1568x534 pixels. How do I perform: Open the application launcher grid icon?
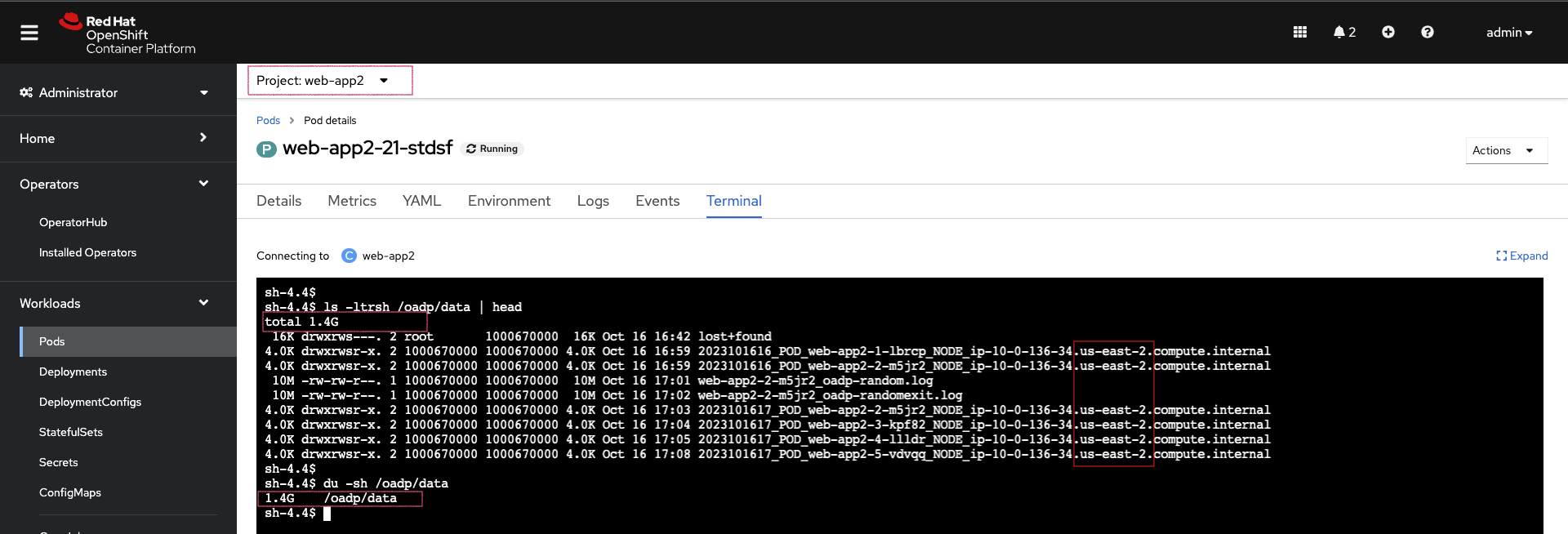(1300, 32)
